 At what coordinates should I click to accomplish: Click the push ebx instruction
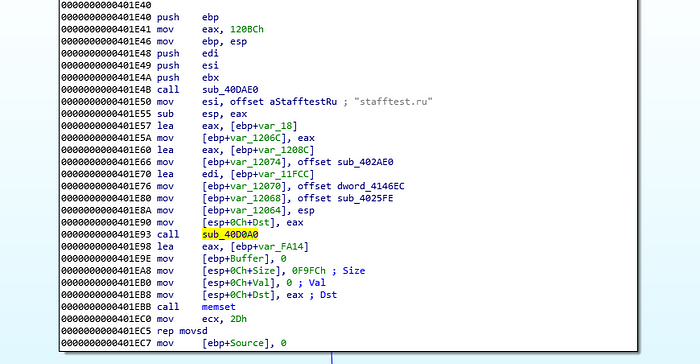click(188, 78)
